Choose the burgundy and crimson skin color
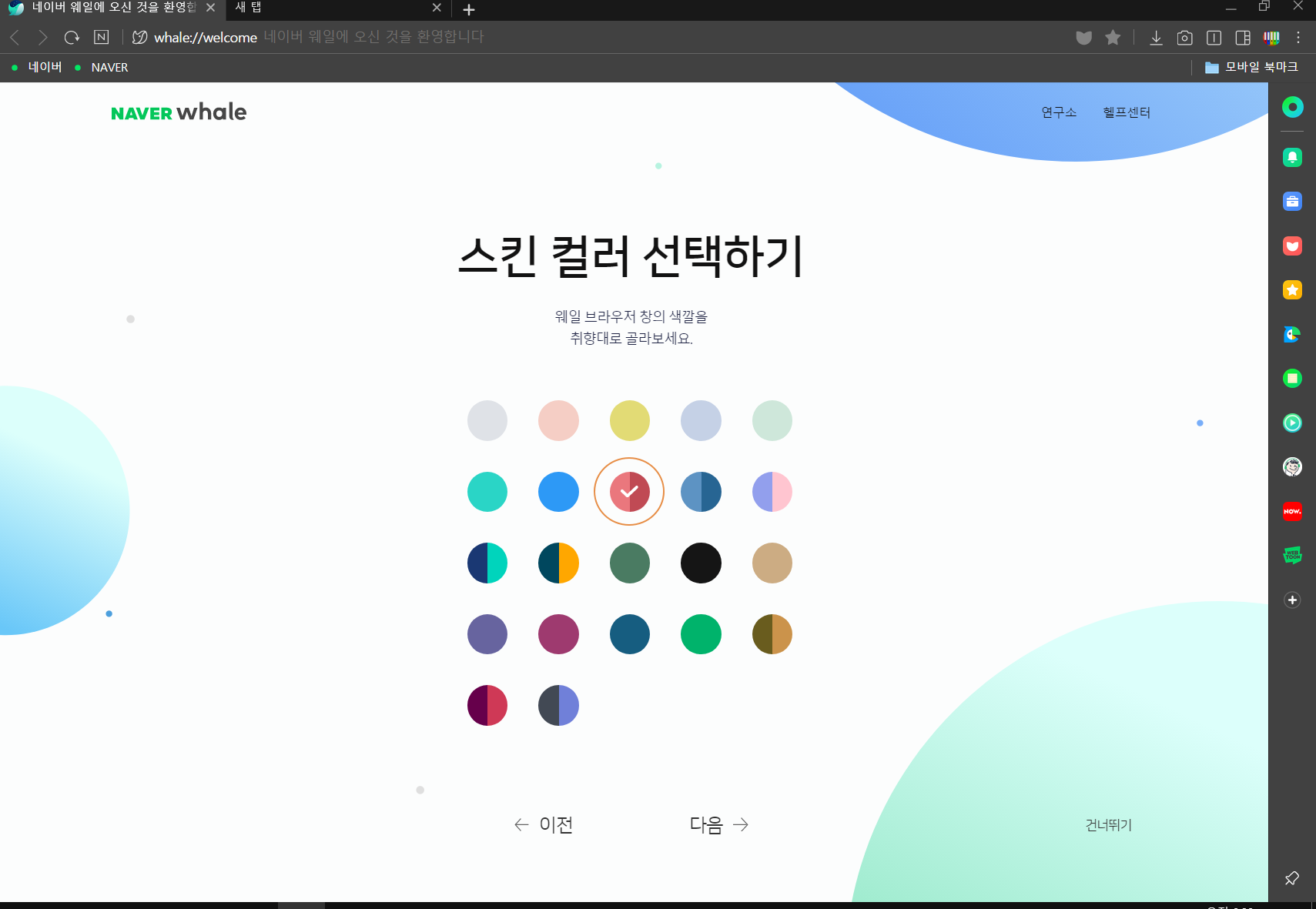Viewport: 1316px width, 909px height. coord(487,705)
